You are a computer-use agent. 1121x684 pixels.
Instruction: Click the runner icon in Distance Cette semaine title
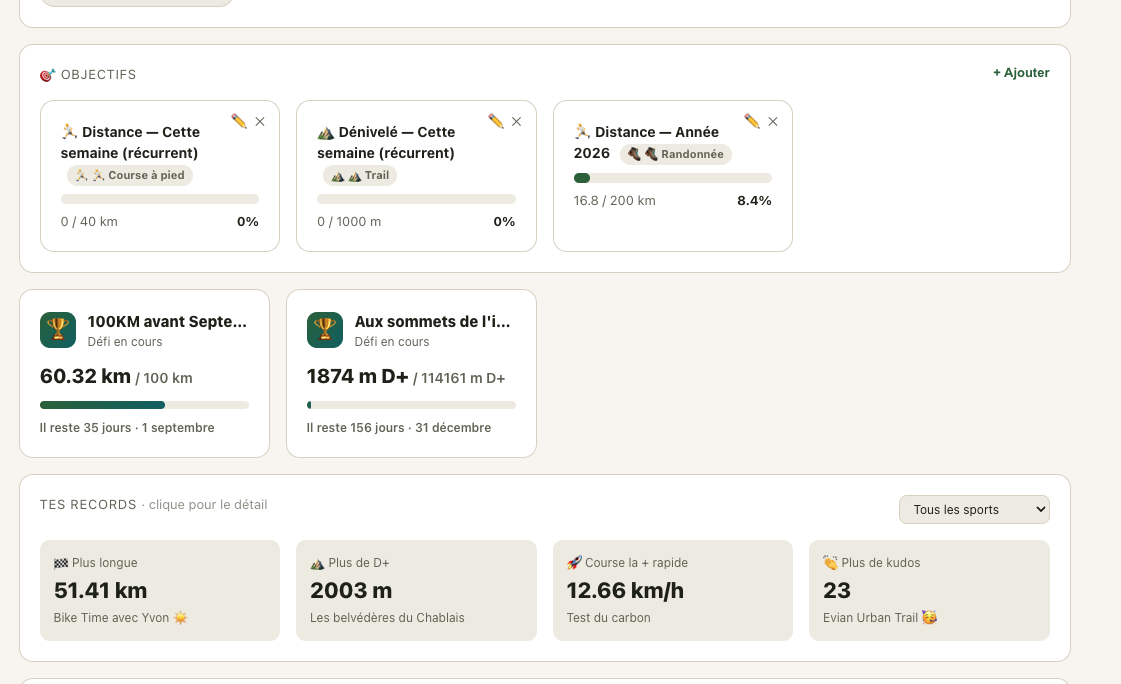69,132
